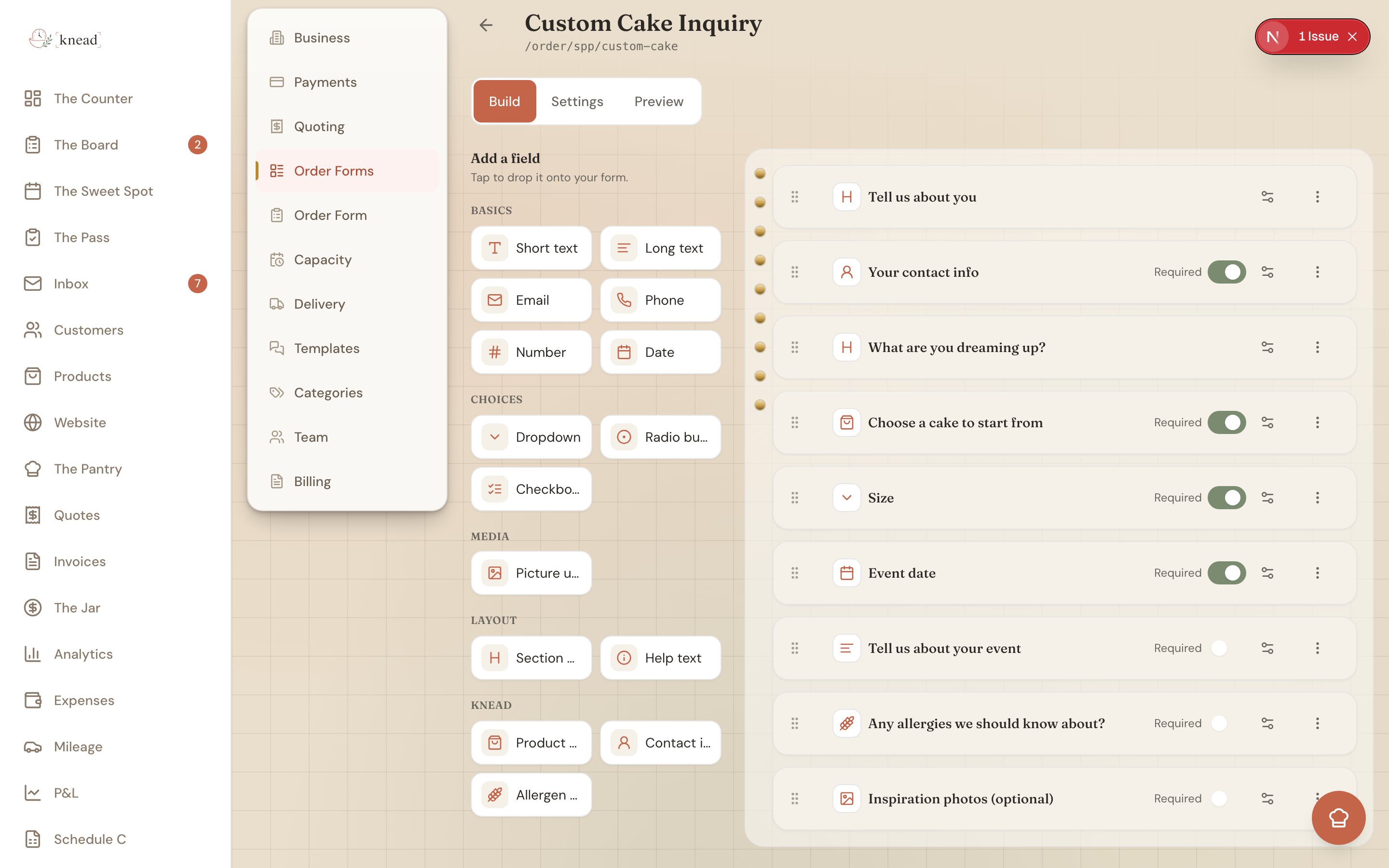This screenshot has width=1389, height=868.
Task: Click the lines icon on Tell us about your event
Action: [846, 648]
